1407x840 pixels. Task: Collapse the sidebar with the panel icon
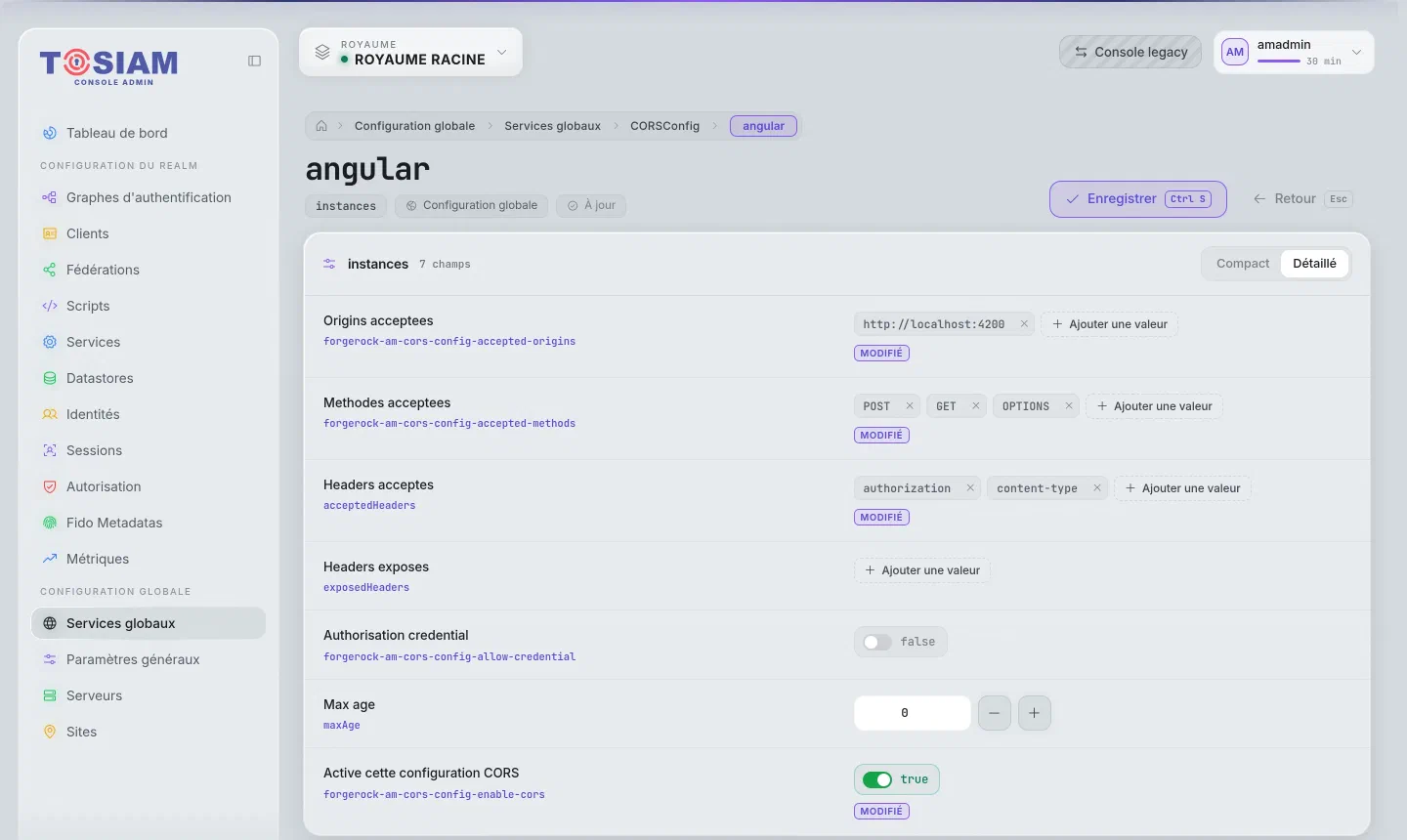tap(254, 61)
